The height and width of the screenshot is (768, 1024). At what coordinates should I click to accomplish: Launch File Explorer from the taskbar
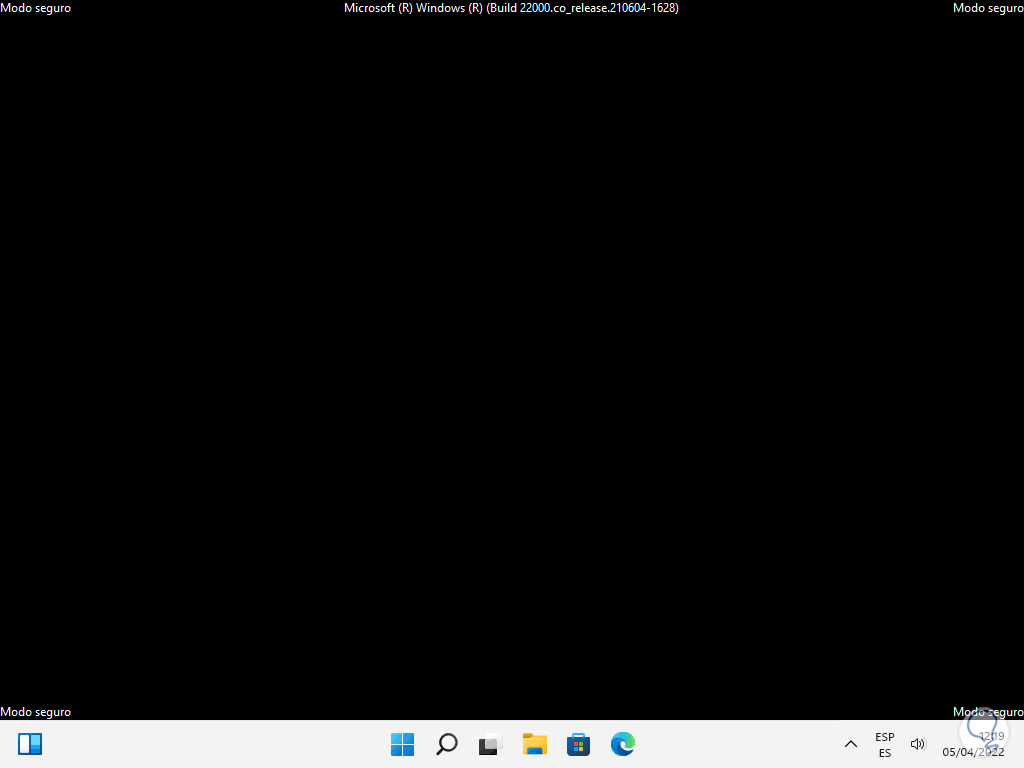tap(535, 744)
